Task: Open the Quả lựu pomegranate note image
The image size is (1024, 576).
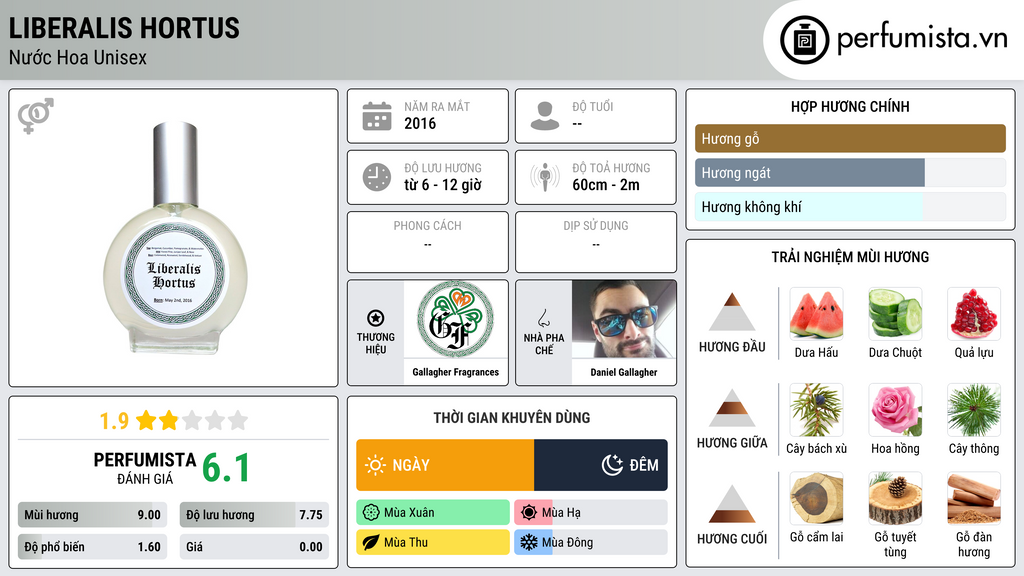Action: [974, 314]
